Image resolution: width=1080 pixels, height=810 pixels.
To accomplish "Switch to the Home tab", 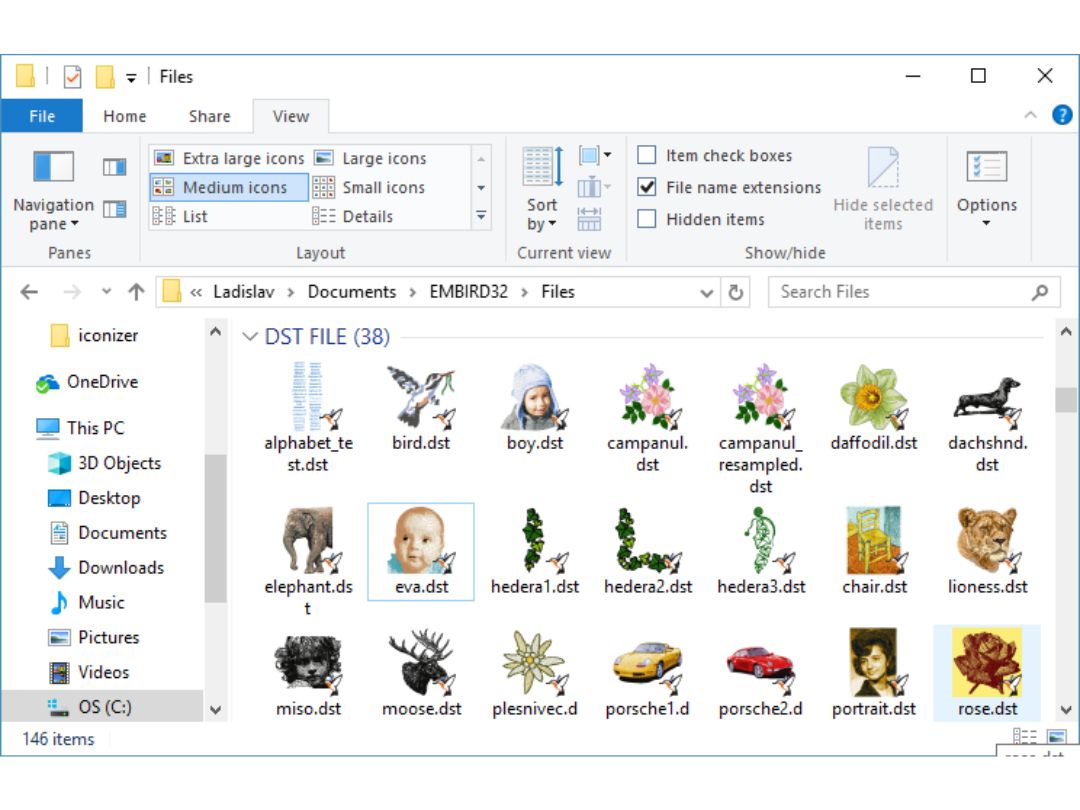I will pos(125,116).
